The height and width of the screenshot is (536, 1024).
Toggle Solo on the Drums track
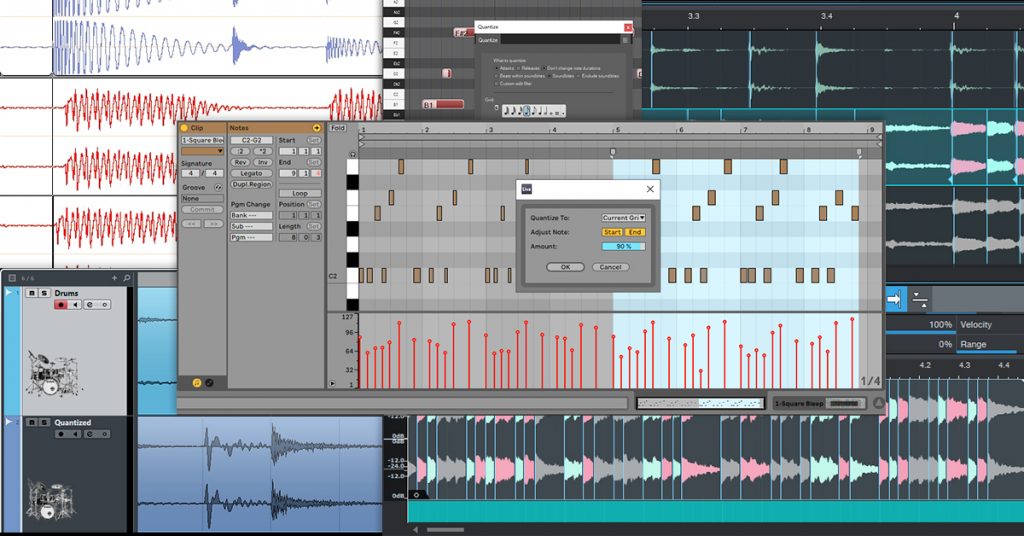click(44, 293)
